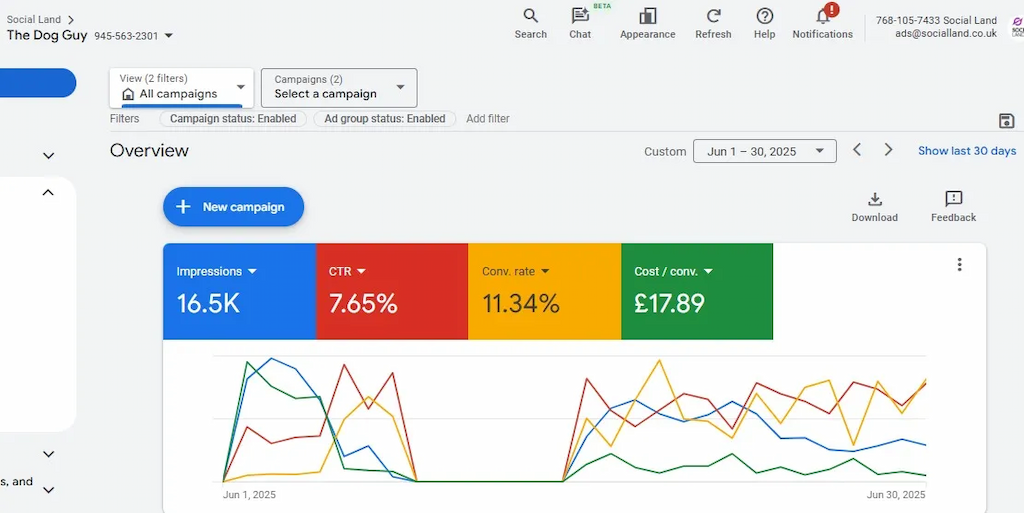Click the Feedback icon
The width and height of the screenshot is (1024, 513).
tap(953, 199)
